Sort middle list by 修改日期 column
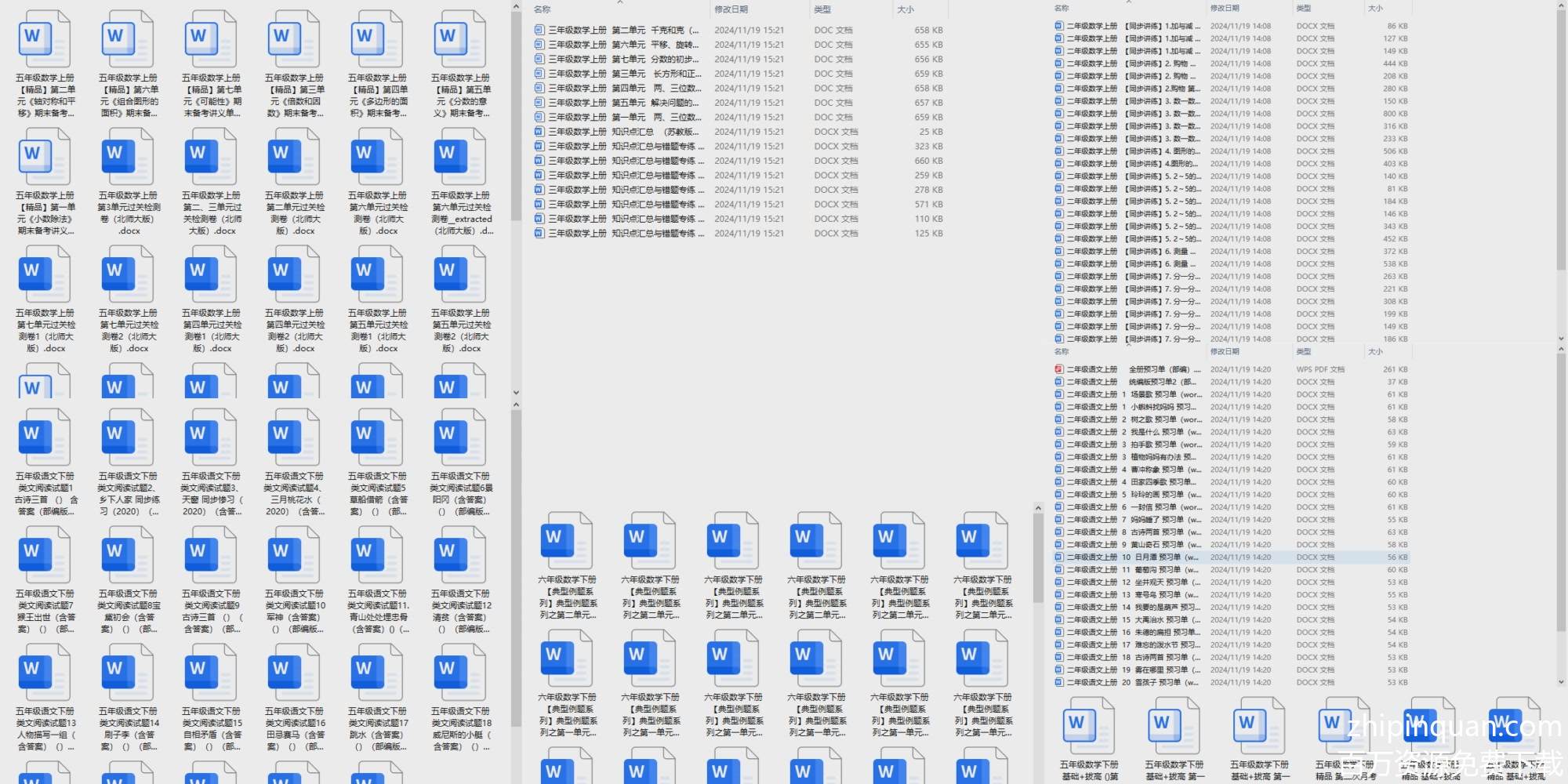Image resolution: width=1568 pixels, height=784 pixels. click(x=731, y=9)
